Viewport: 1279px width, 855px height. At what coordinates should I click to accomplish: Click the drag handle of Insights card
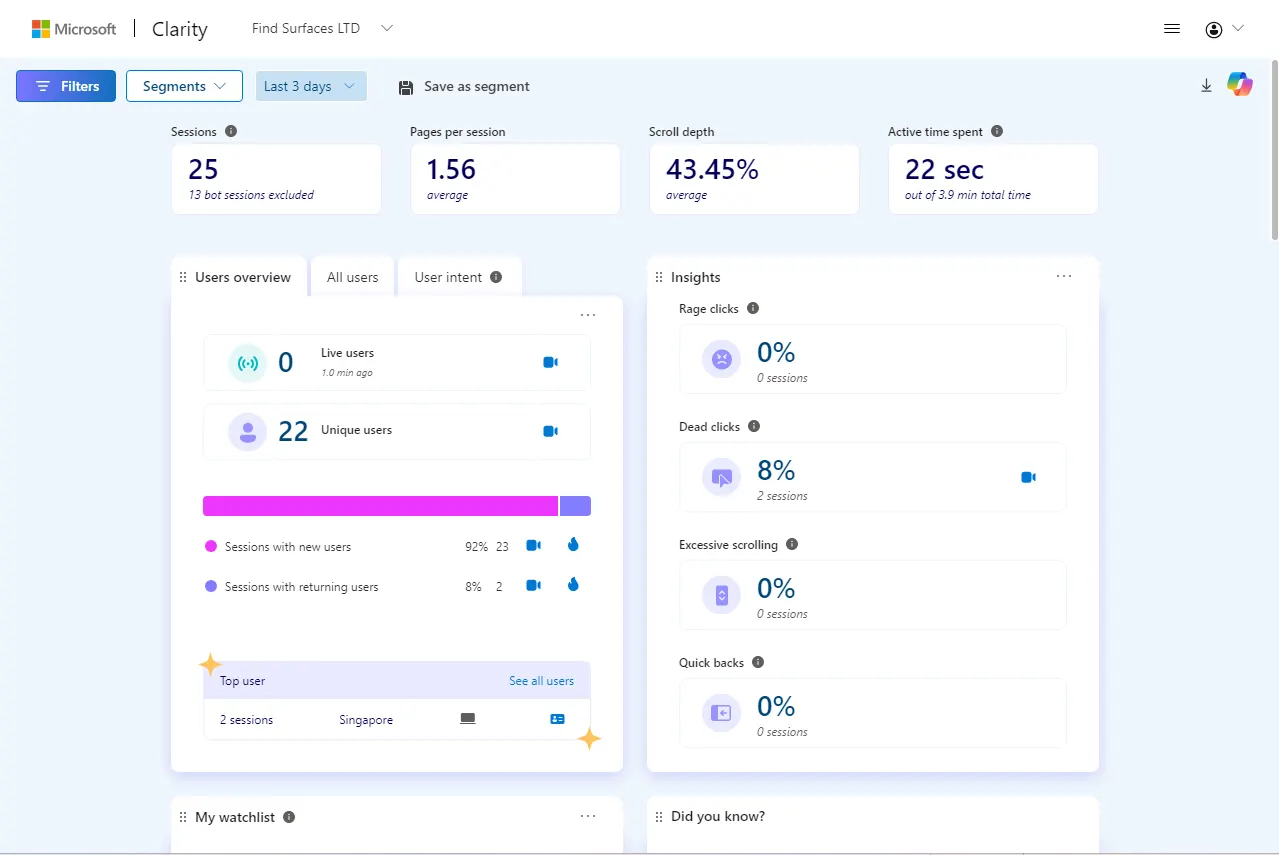coord(659,277)
